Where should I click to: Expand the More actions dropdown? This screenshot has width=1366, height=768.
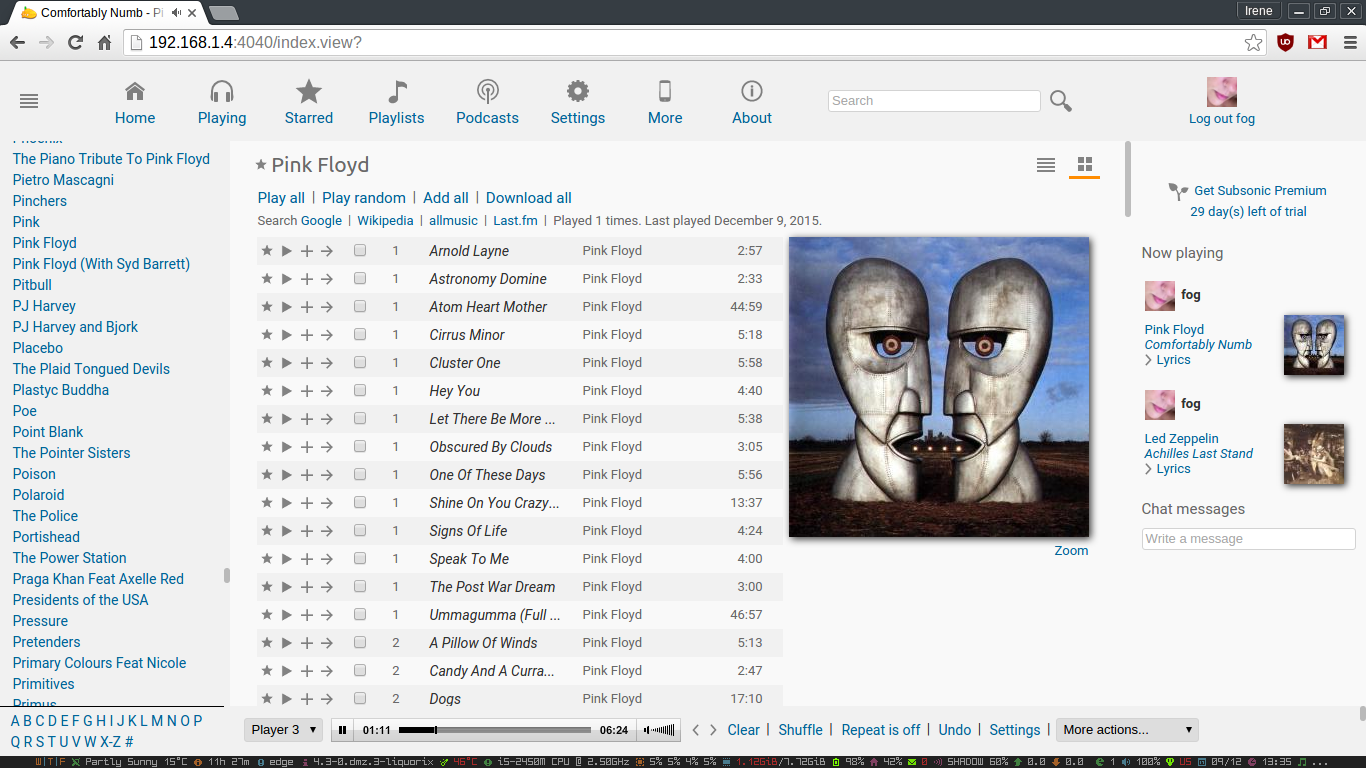[x=1127, y=730]
